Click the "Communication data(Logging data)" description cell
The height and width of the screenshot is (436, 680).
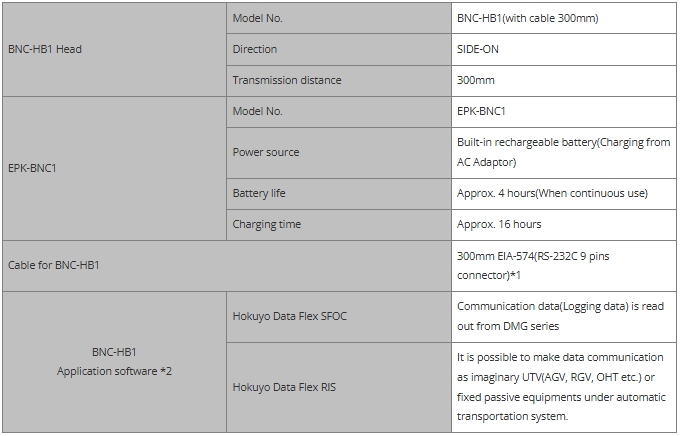pyautogui.click(x=560, y=316)
